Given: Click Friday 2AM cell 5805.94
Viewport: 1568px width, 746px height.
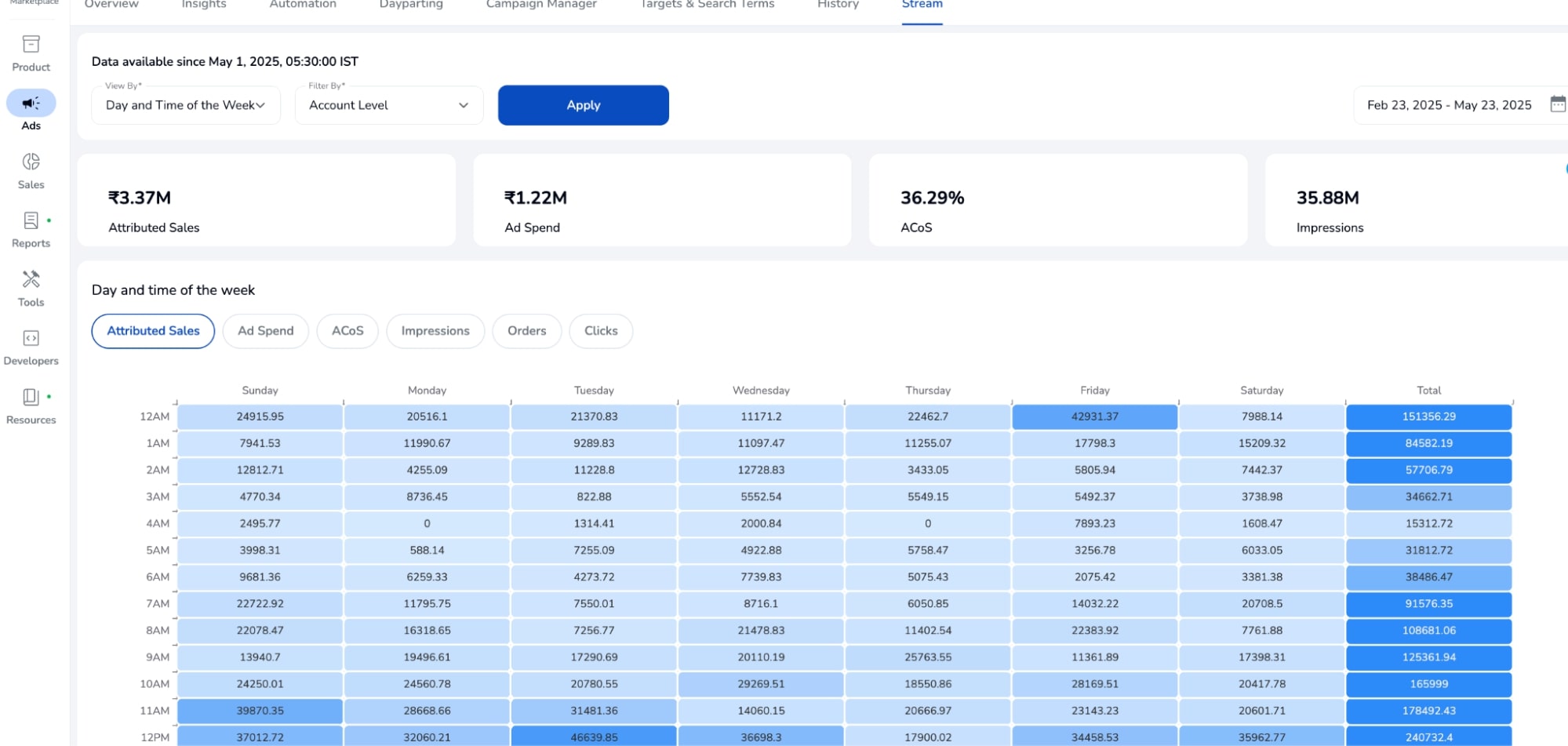Looking at the screenshot, I should pos(1095,470).
